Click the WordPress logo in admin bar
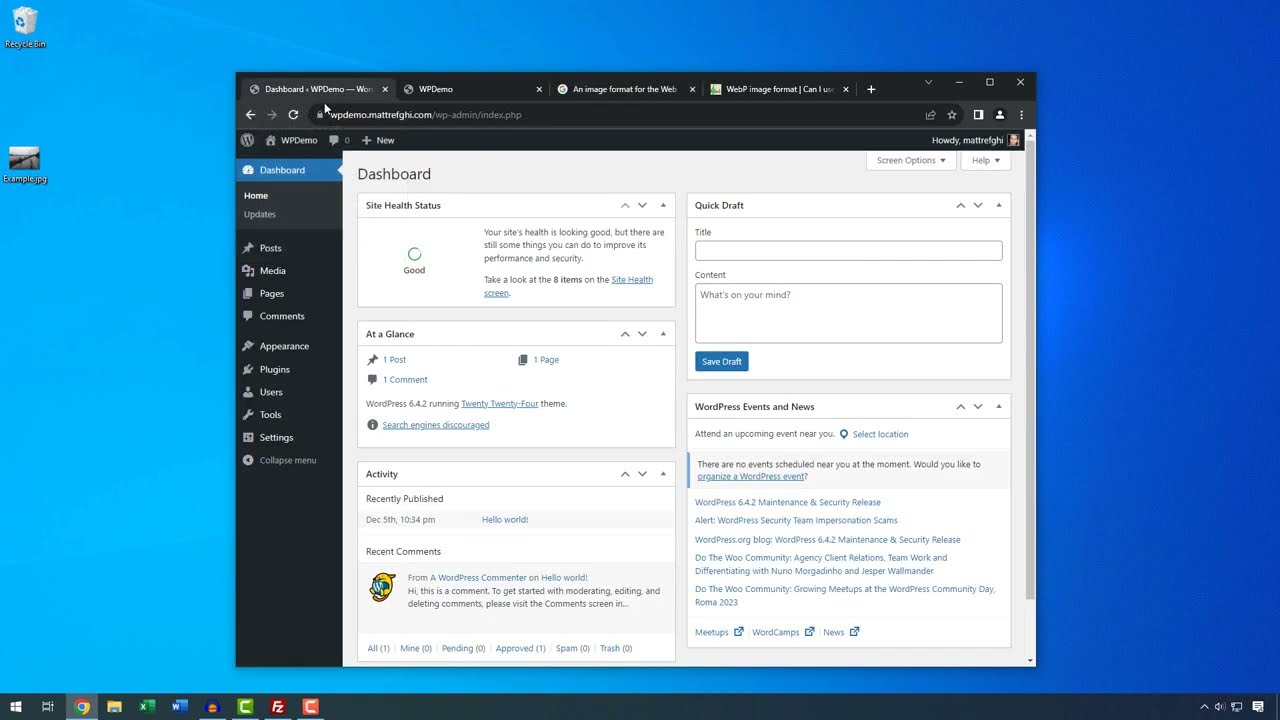 click(x=247, y=140)
